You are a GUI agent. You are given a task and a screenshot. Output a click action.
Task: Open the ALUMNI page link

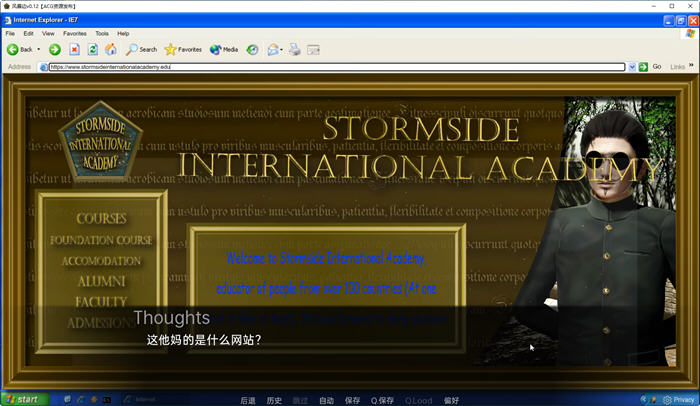click(102, 281)
